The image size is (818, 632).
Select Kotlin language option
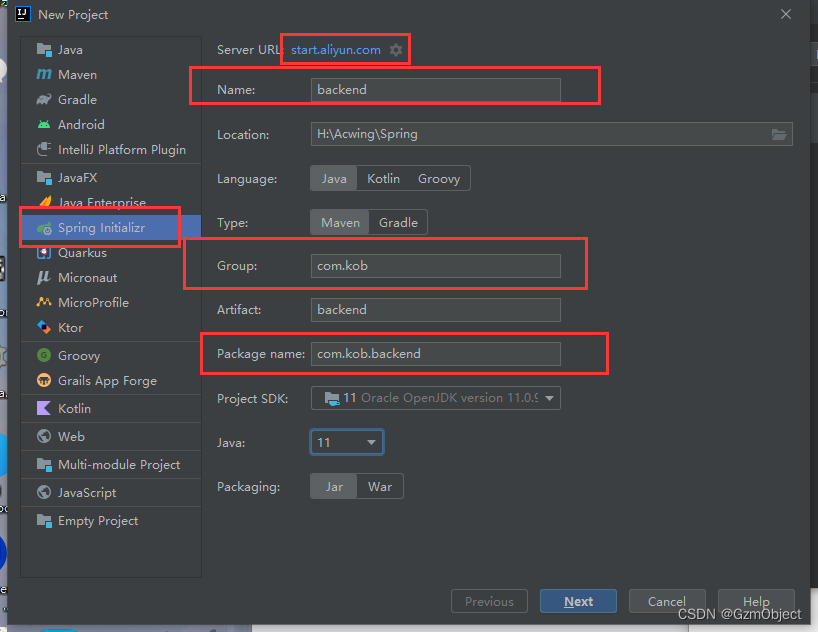pyautogui.click(x=383, y=178)
